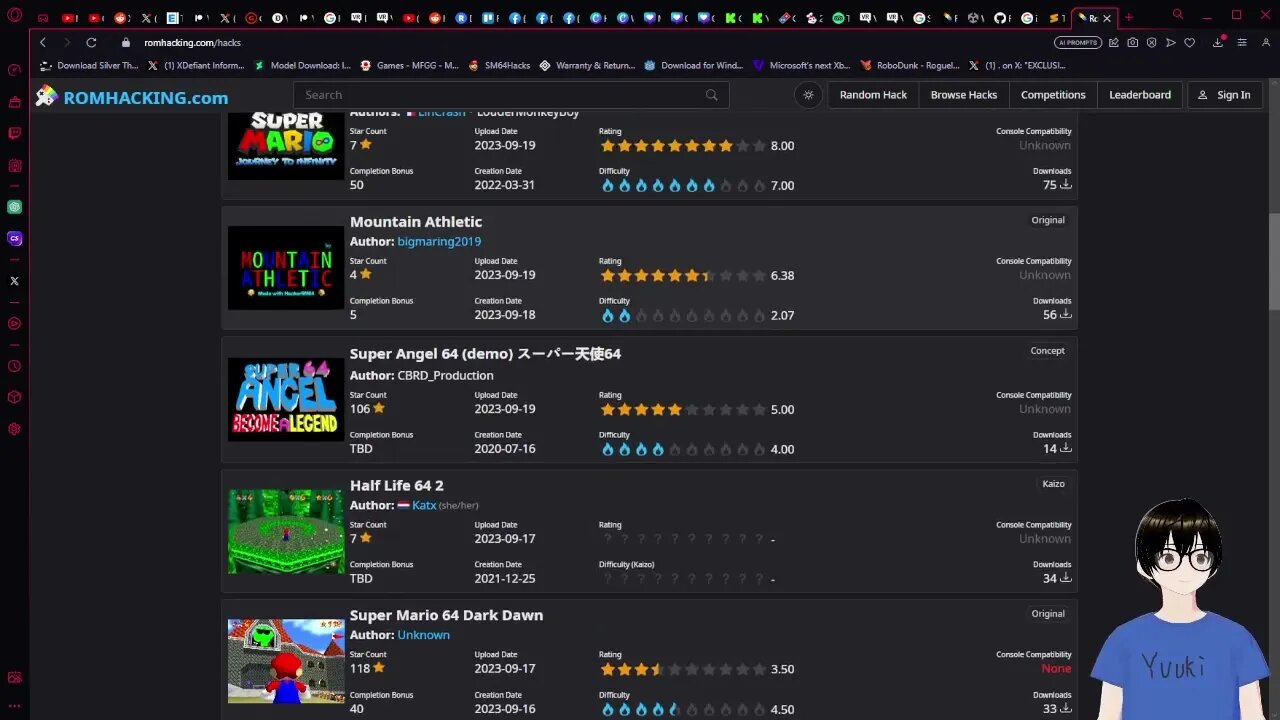Click download icon for Half Life 64 2
This screenshot has width=1280, height=720.
tap(1066, 579)
